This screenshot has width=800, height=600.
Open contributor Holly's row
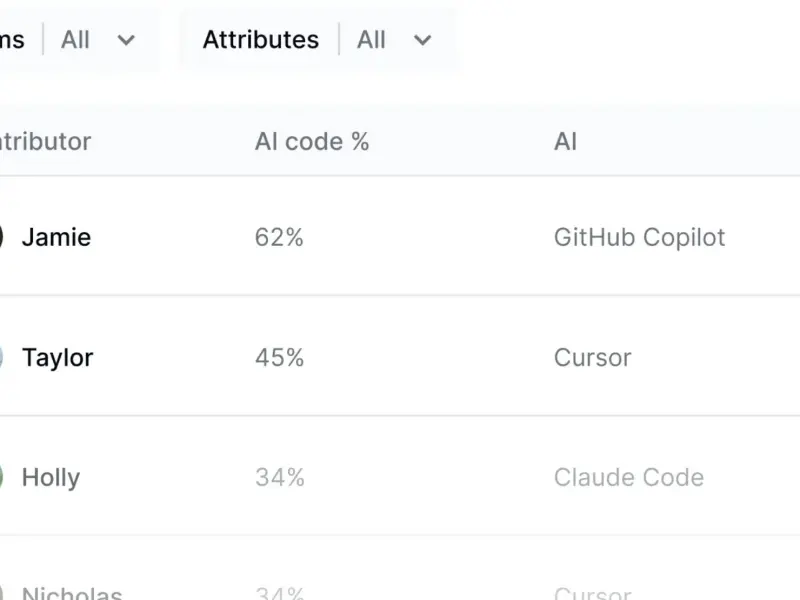pos(400,476)
